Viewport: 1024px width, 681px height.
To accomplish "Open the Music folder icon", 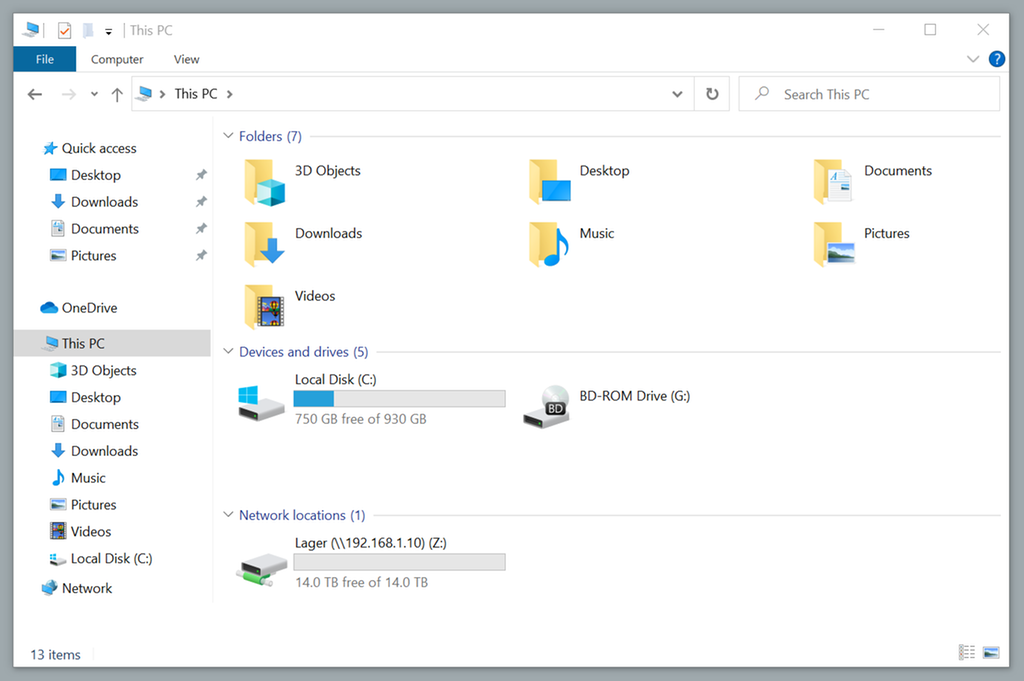I will click(549, 244).
